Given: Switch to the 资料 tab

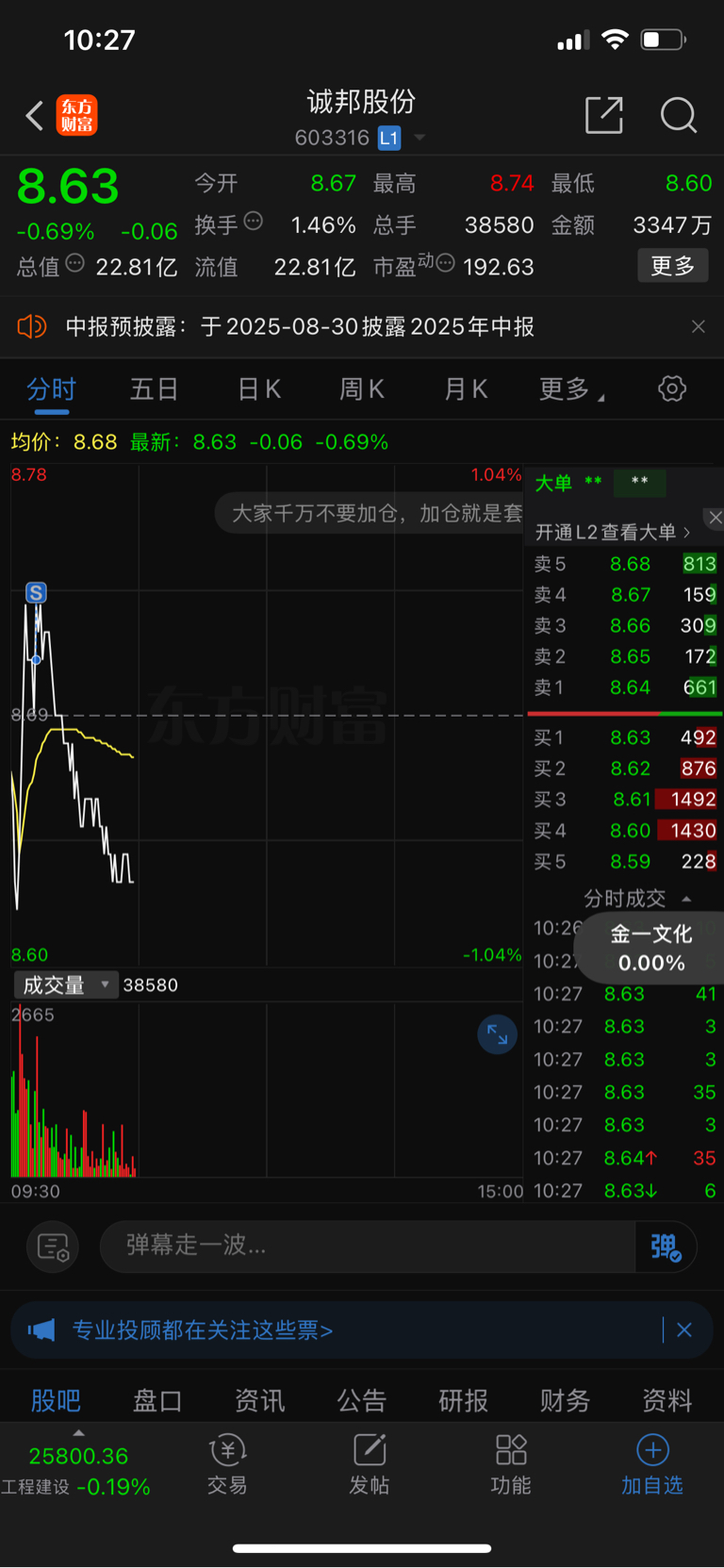Looking at the screenshot, I should click(666, 1401).
